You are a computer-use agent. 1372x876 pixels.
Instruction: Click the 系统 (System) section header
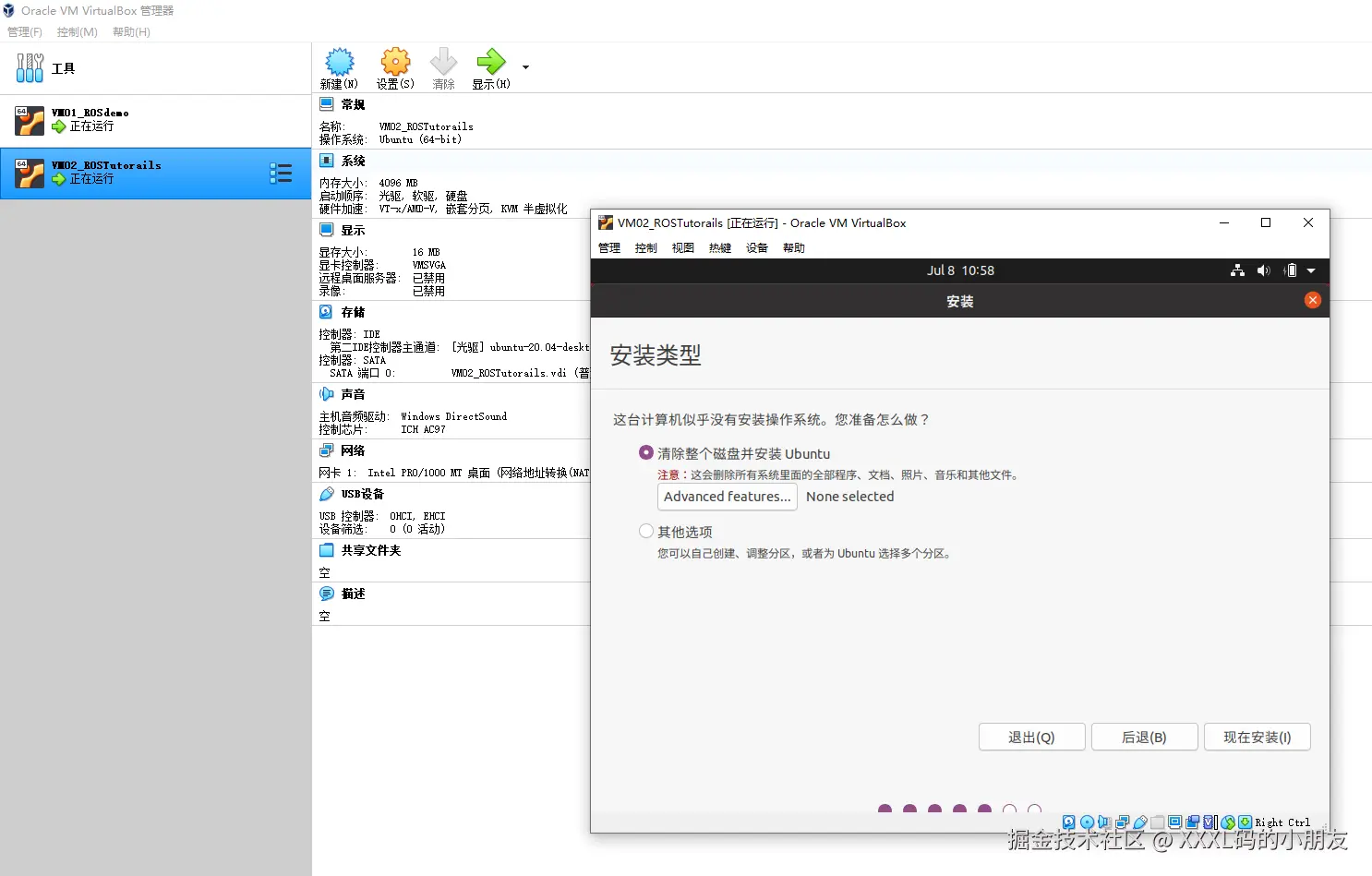(x=353, y=161)
